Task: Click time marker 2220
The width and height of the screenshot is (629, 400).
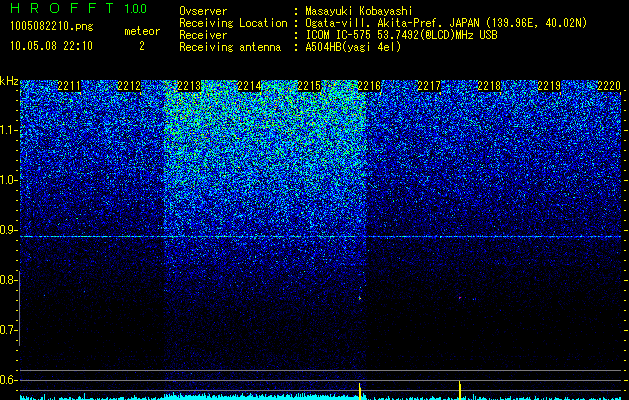Action: 609,86
